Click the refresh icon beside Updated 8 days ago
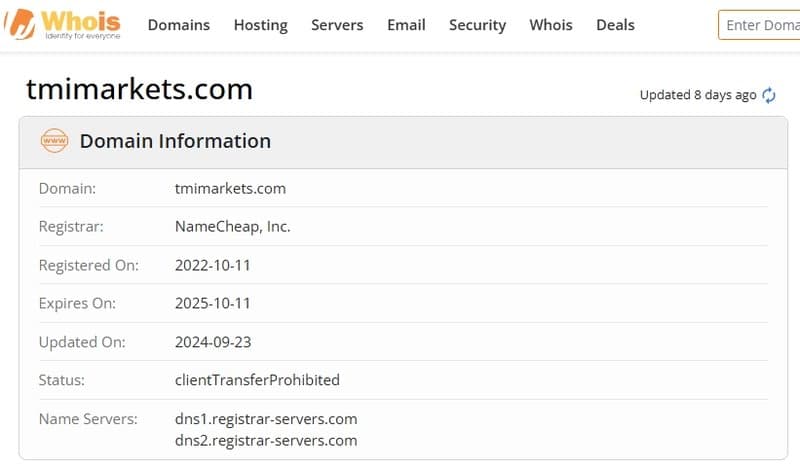The width and height of the screenshot is (800, 466). (x=769, y=95)
